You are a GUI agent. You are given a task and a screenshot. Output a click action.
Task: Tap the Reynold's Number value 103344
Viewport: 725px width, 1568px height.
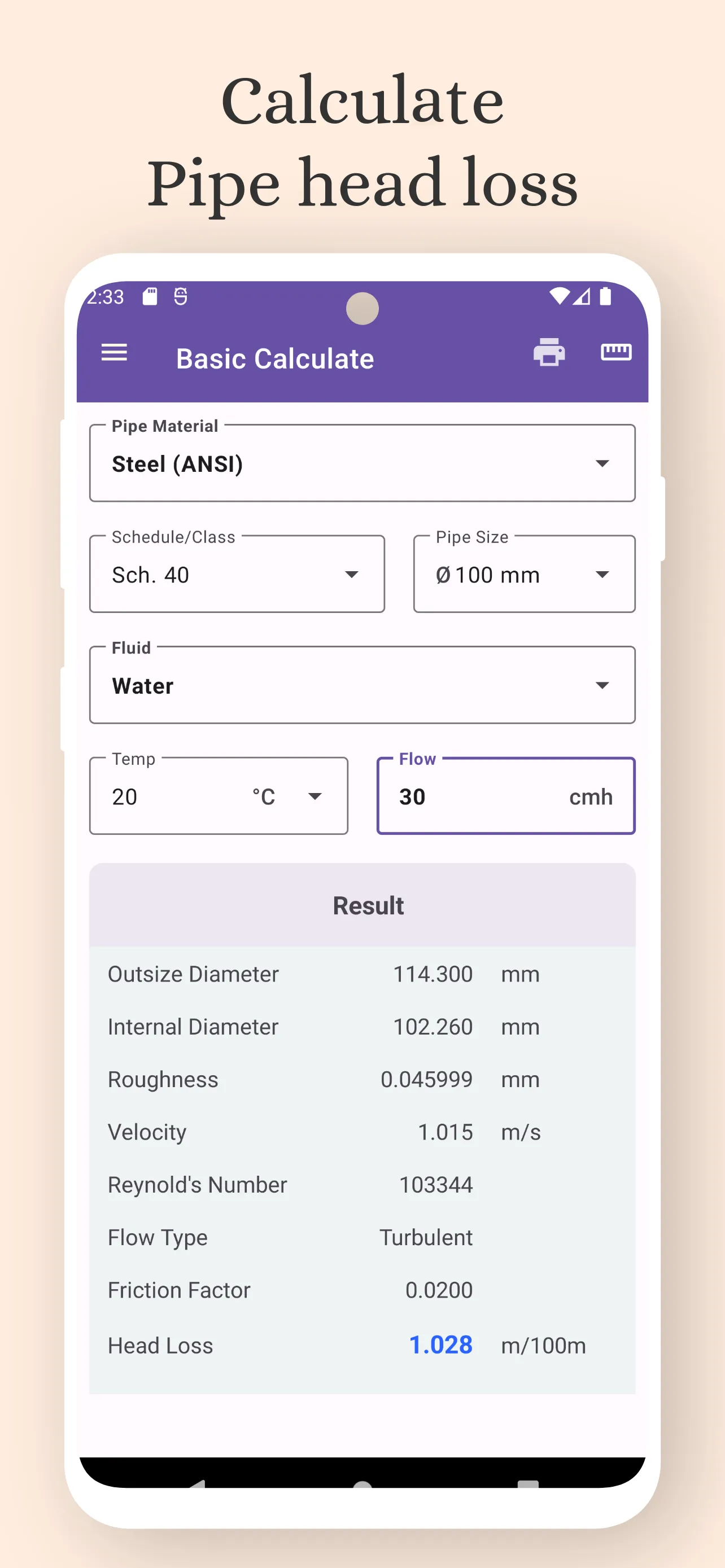[436, 1185]
